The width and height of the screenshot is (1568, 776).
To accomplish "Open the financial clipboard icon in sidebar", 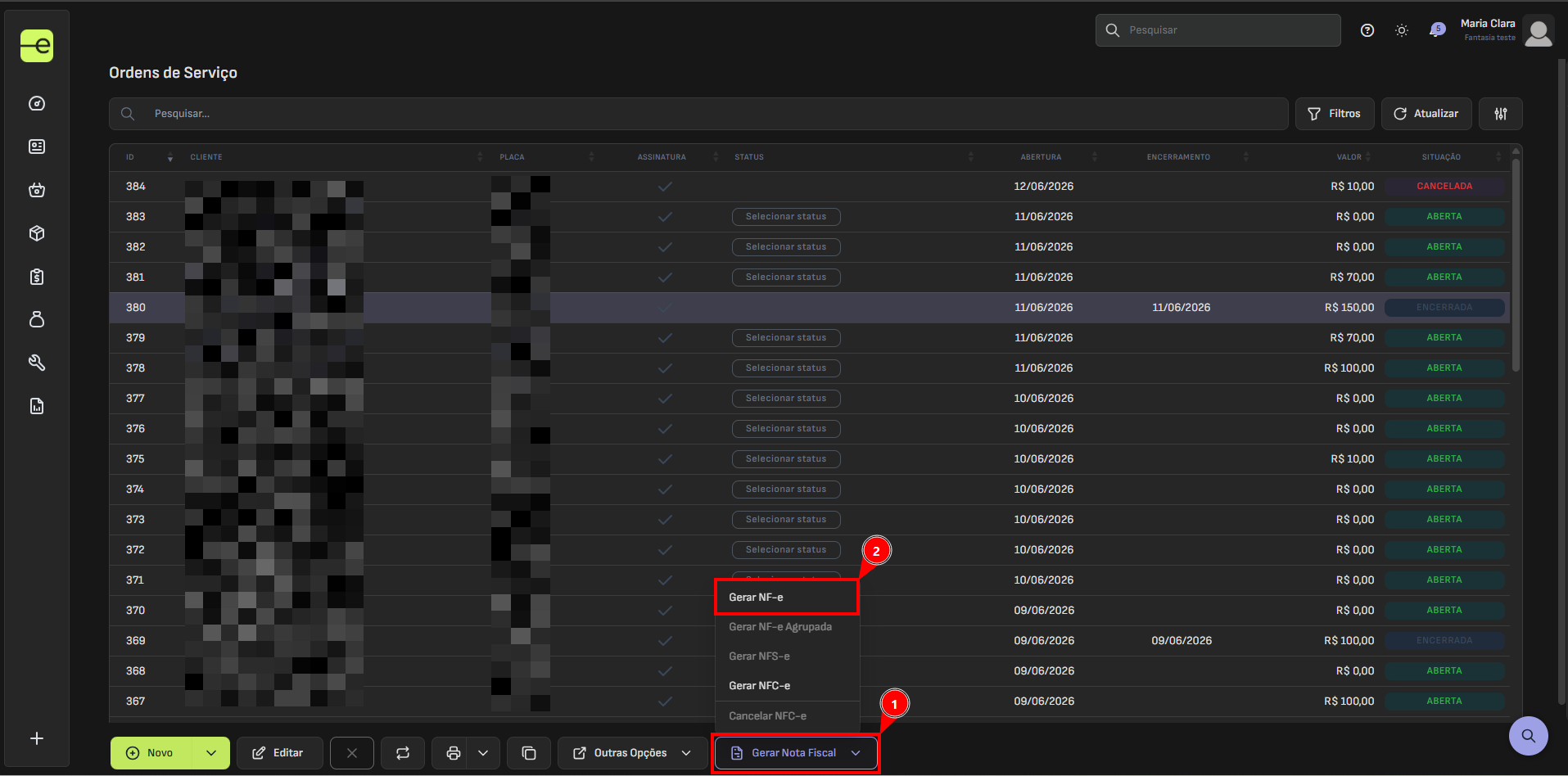I will [37, 277].
